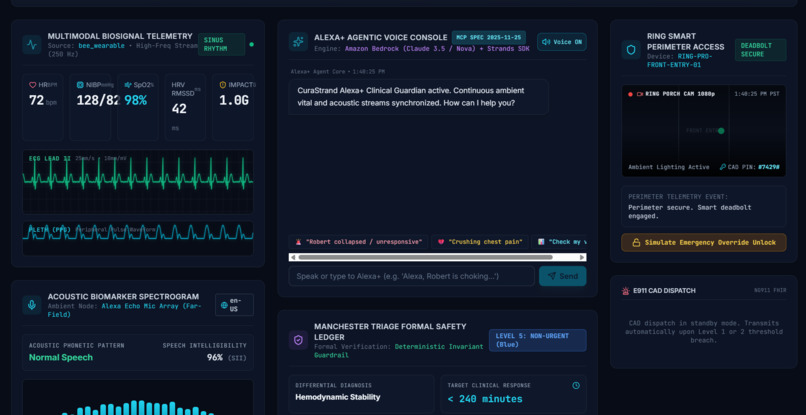This screenshot has width=806, height=415.
Task: Click the green status dot next to Sinus Rhythm
Action: [251, 45]
